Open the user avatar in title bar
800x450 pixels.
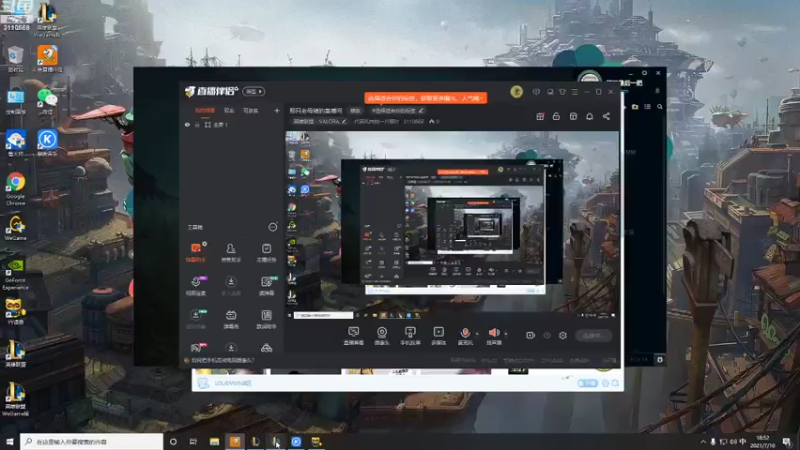[x=516, y=92]
